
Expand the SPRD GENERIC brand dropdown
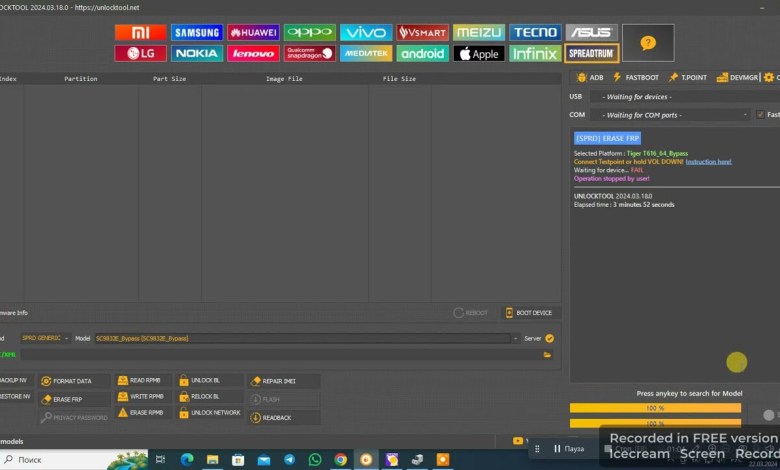(45, 338)
